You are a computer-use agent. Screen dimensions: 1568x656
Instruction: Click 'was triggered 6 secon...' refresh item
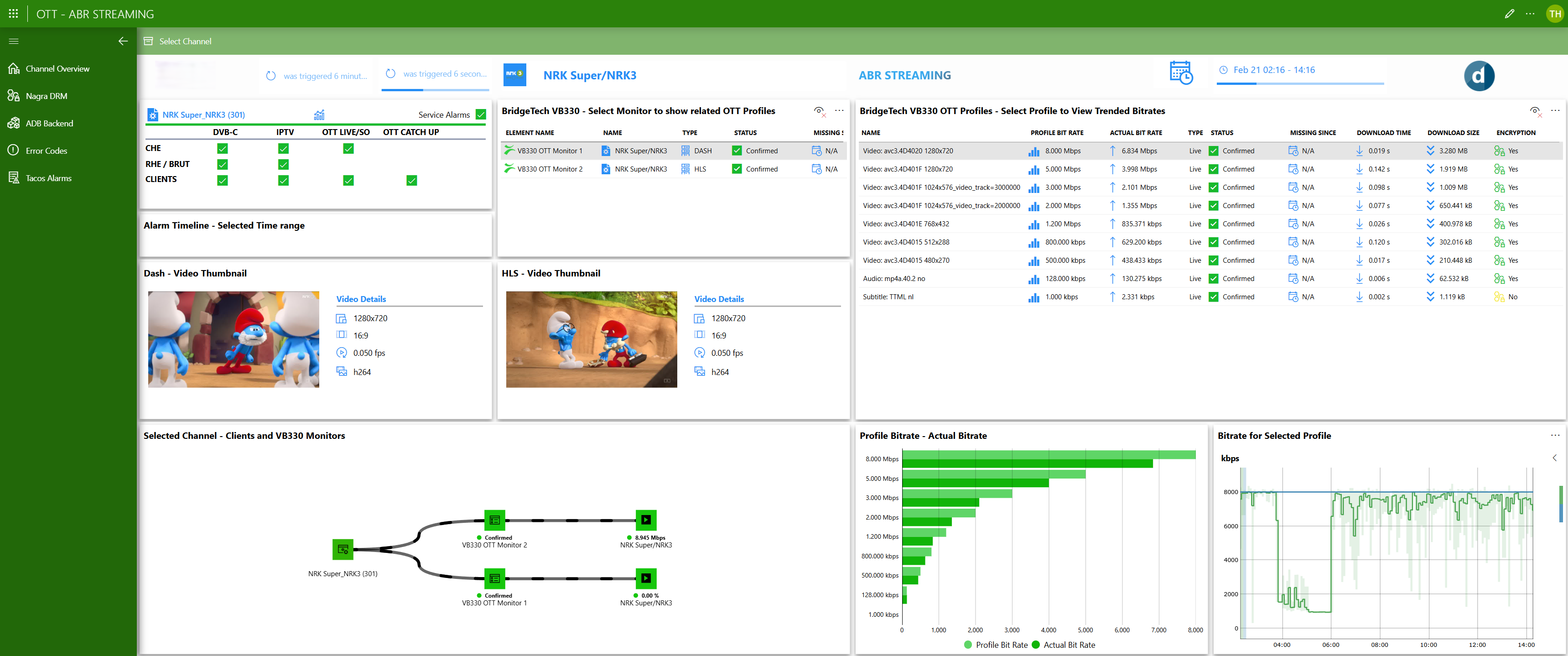point(436,74)
